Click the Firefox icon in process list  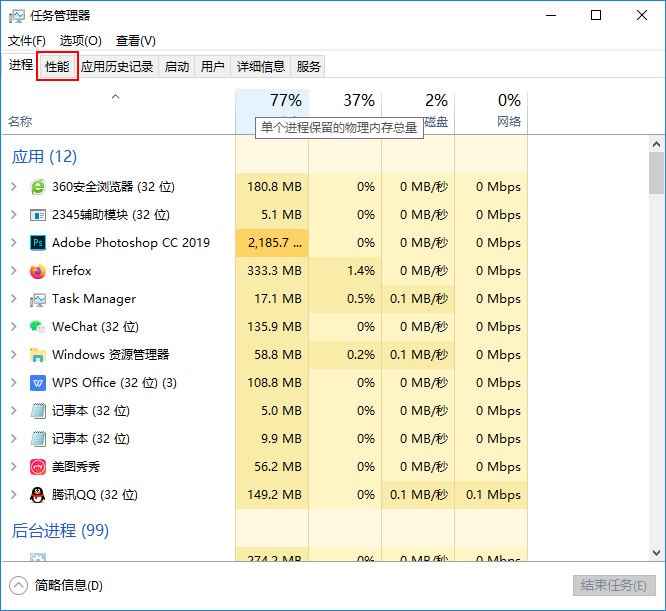click(x=38, y=271)
